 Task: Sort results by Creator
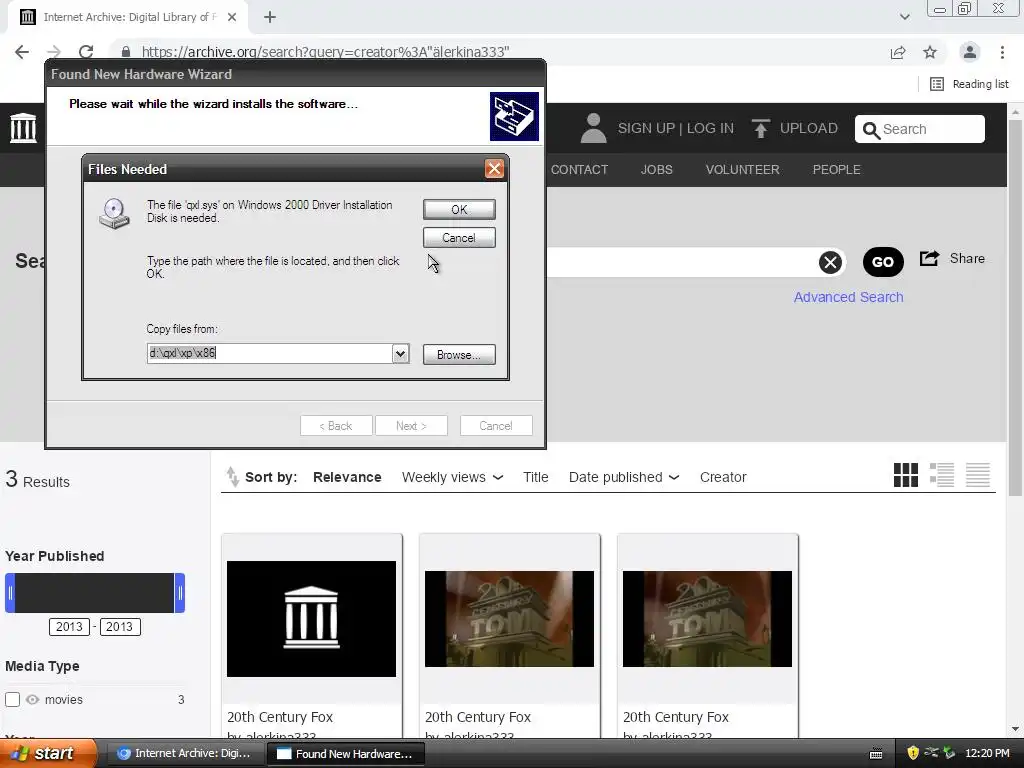coord(723,477)
